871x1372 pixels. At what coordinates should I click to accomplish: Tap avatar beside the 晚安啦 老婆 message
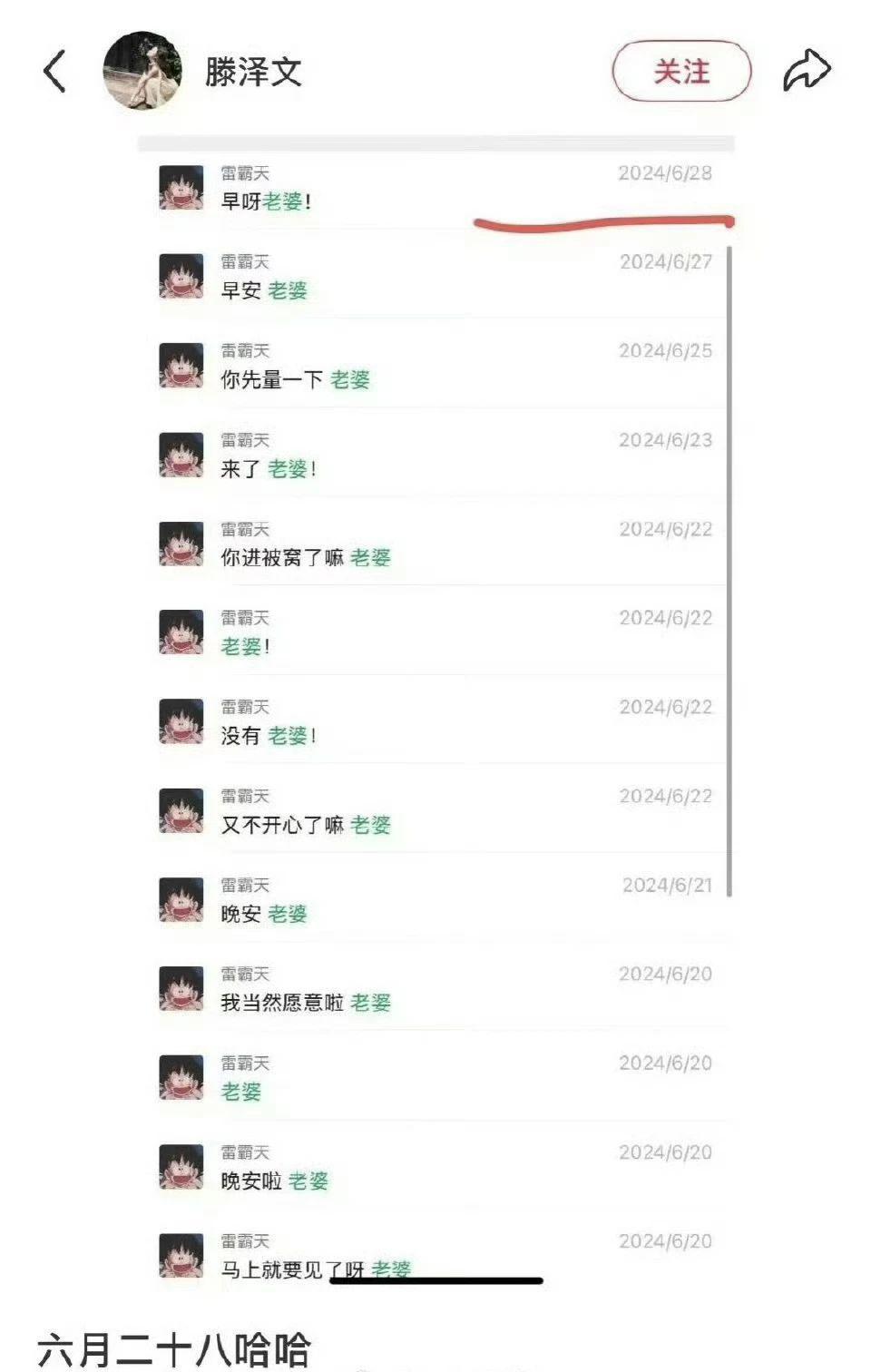[x=181, y=1167]
